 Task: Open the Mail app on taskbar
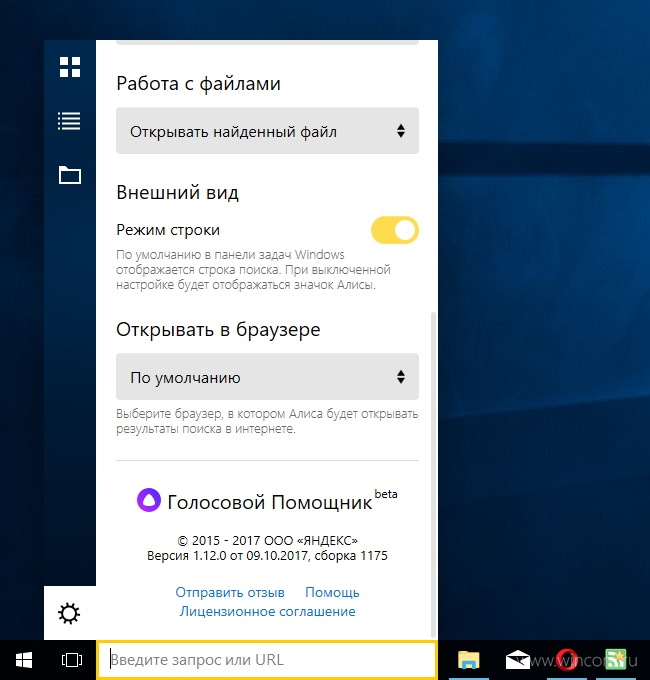[518, 660]
